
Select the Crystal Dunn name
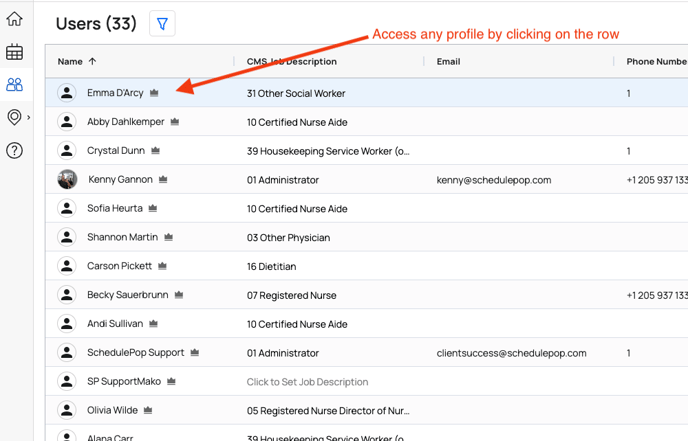[x=116, y=151]
